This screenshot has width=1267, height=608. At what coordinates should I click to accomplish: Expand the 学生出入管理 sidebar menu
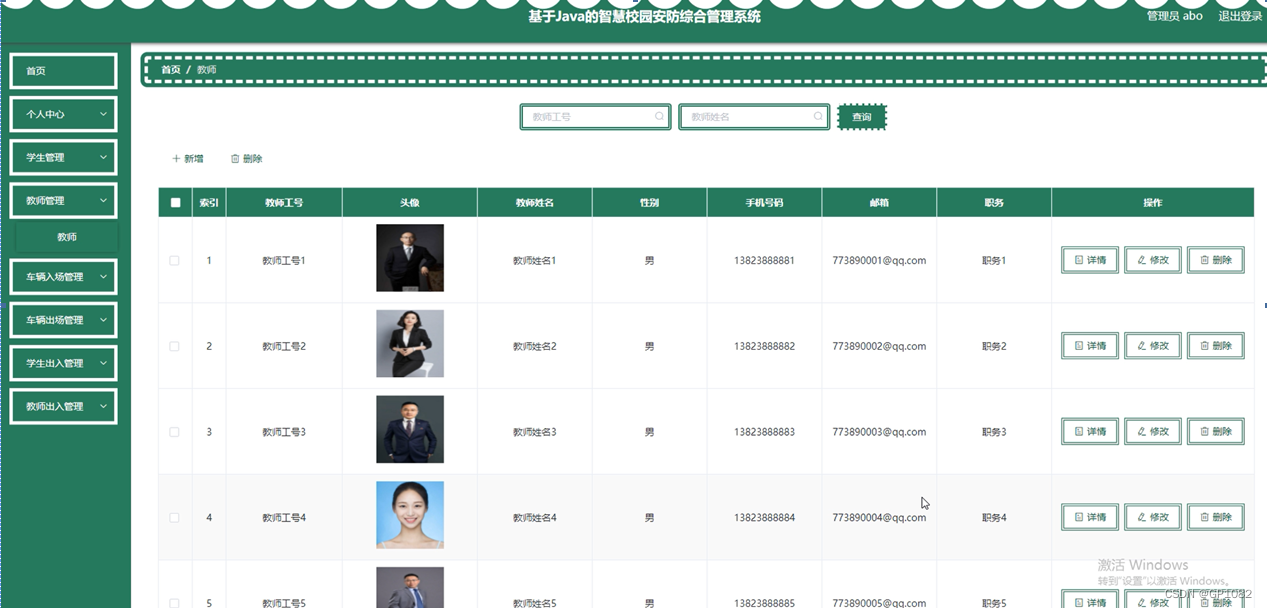(63, 363)
